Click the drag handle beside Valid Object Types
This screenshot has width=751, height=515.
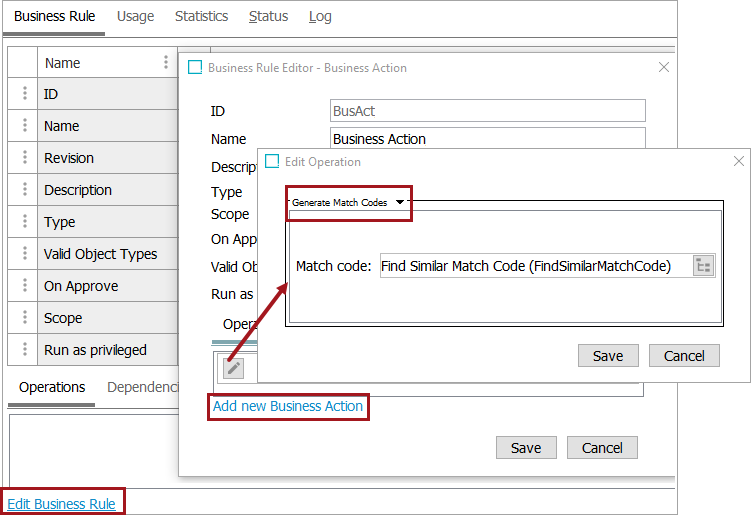23,254
